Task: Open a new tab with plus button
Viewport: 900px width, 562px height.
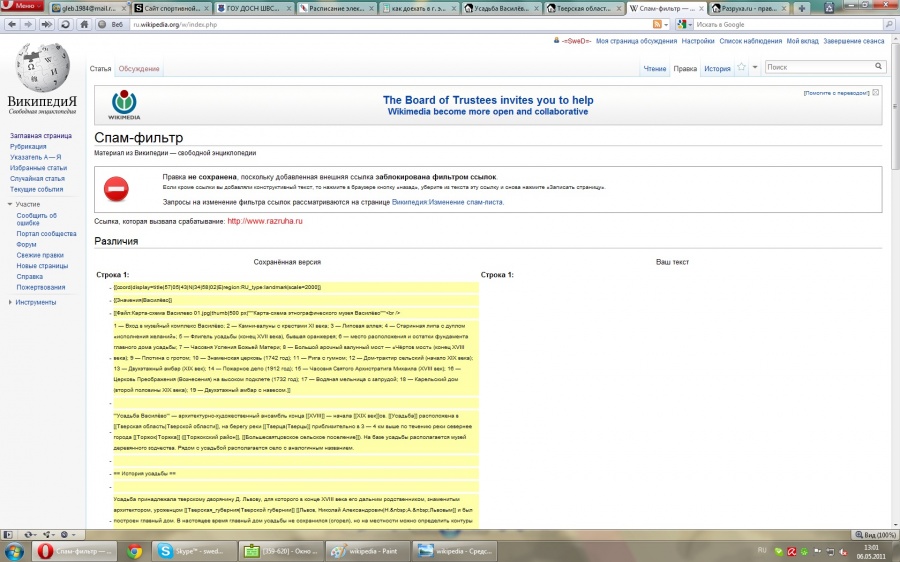Action: (801, 8)
